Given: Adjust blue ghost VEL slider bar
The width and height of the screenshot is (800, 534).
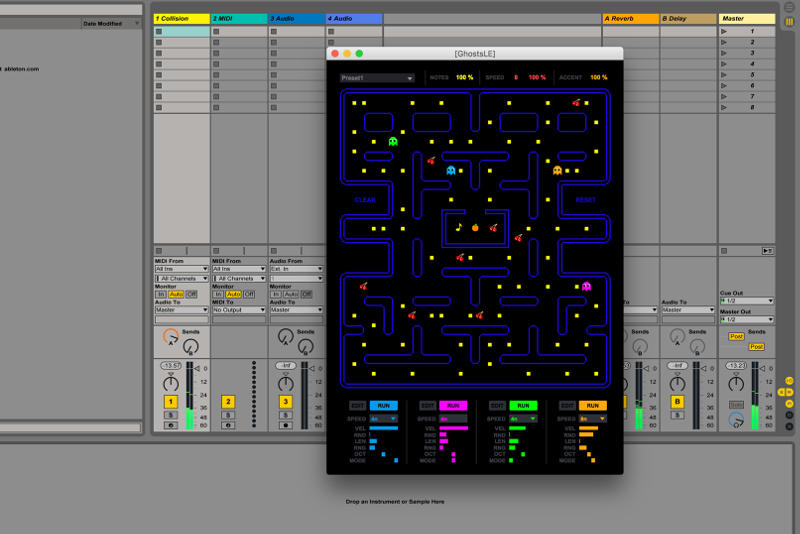Looking at the screenshot, I should click(383, 428).
